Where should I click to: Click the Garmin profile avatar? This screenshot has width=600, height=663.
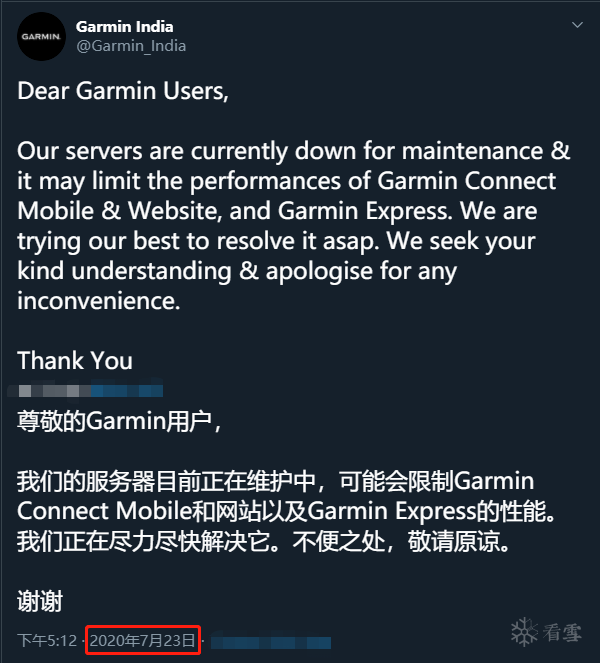pos(41,36)
